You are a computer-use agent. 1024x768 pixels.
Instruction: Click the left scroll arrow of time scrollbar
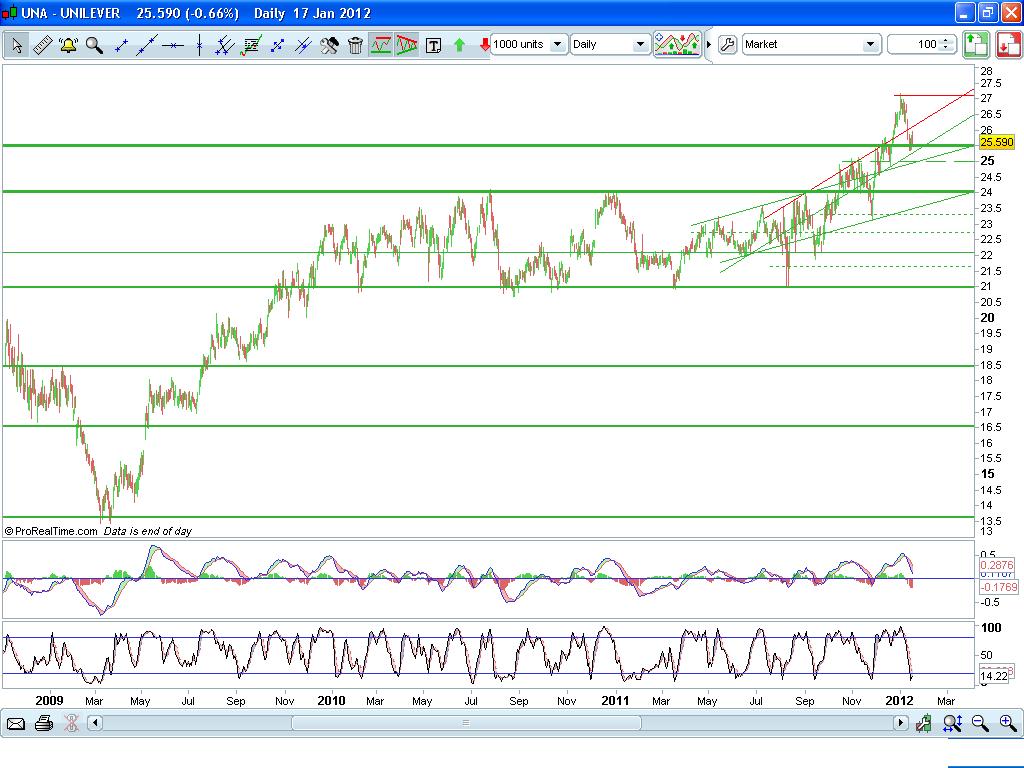95,723
